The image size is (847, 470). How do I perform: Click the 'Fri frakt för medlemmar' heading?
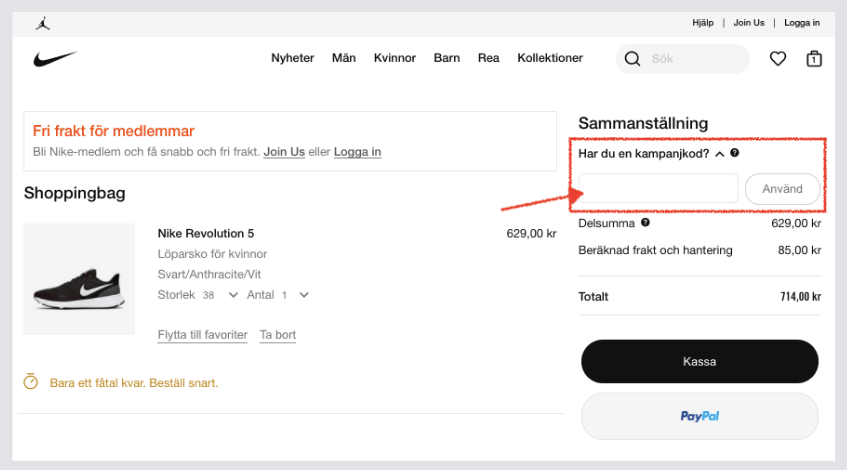(x=113, y=131)
